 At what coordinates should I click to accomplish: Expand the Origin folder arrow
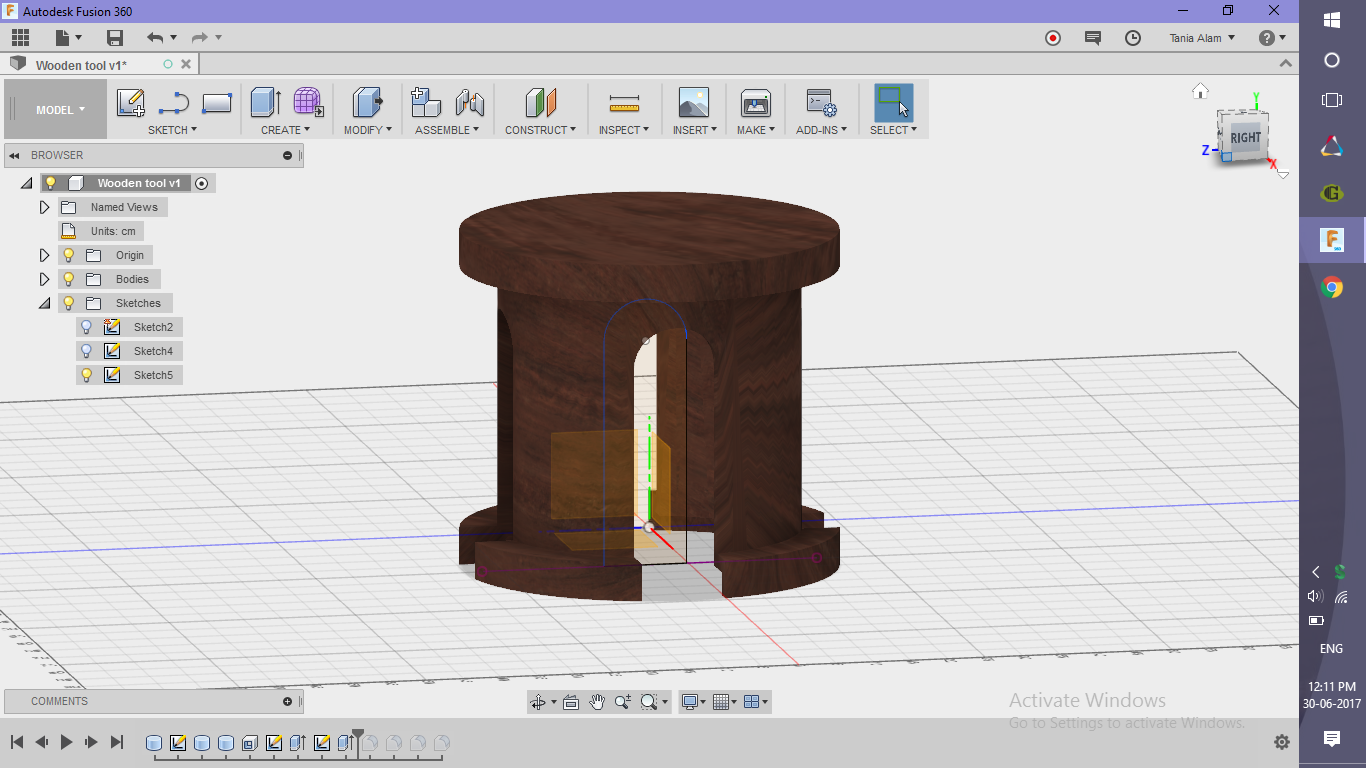point(44,255)
